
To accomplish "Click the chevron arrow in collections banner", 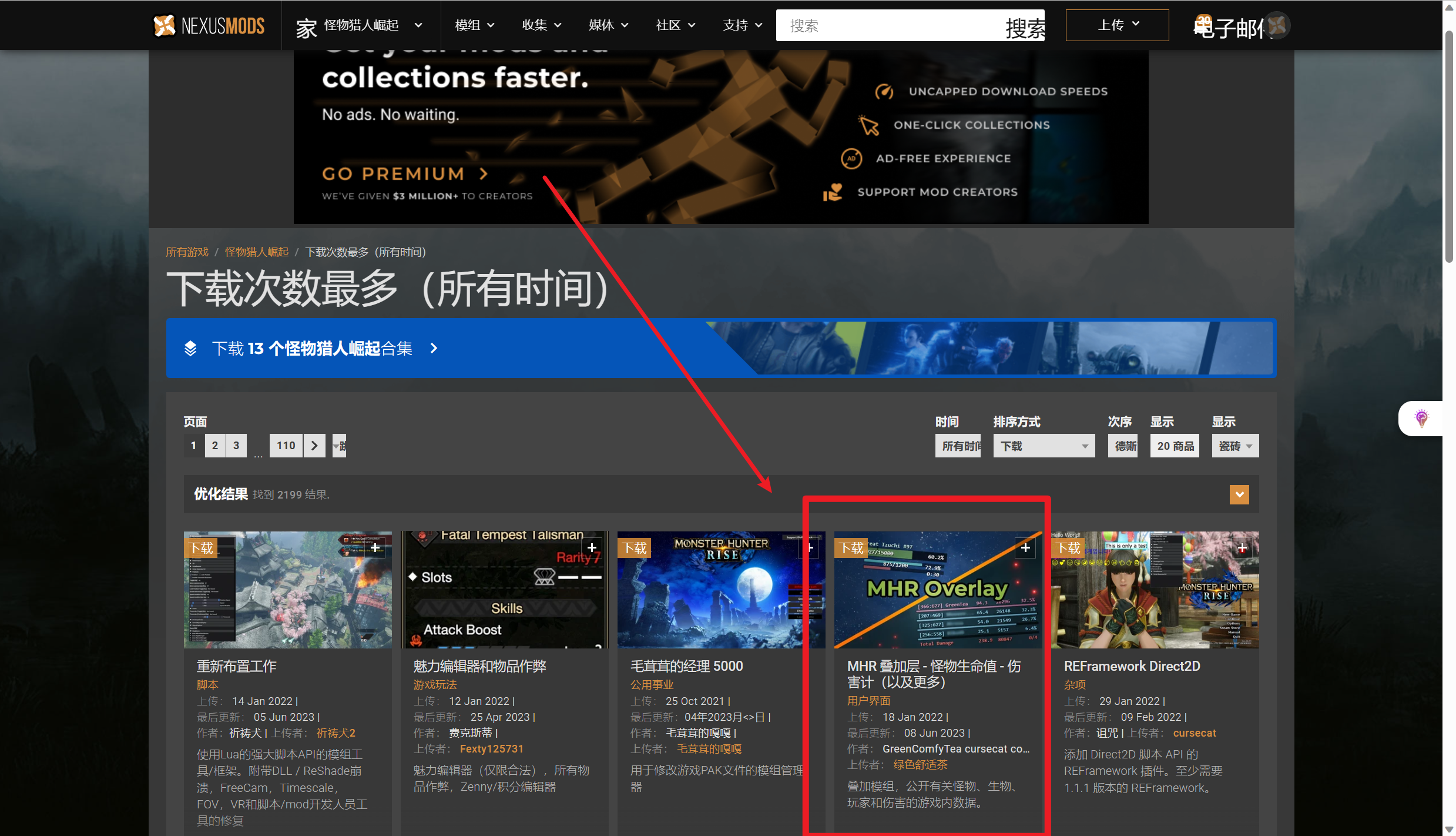I will [434, 348].
